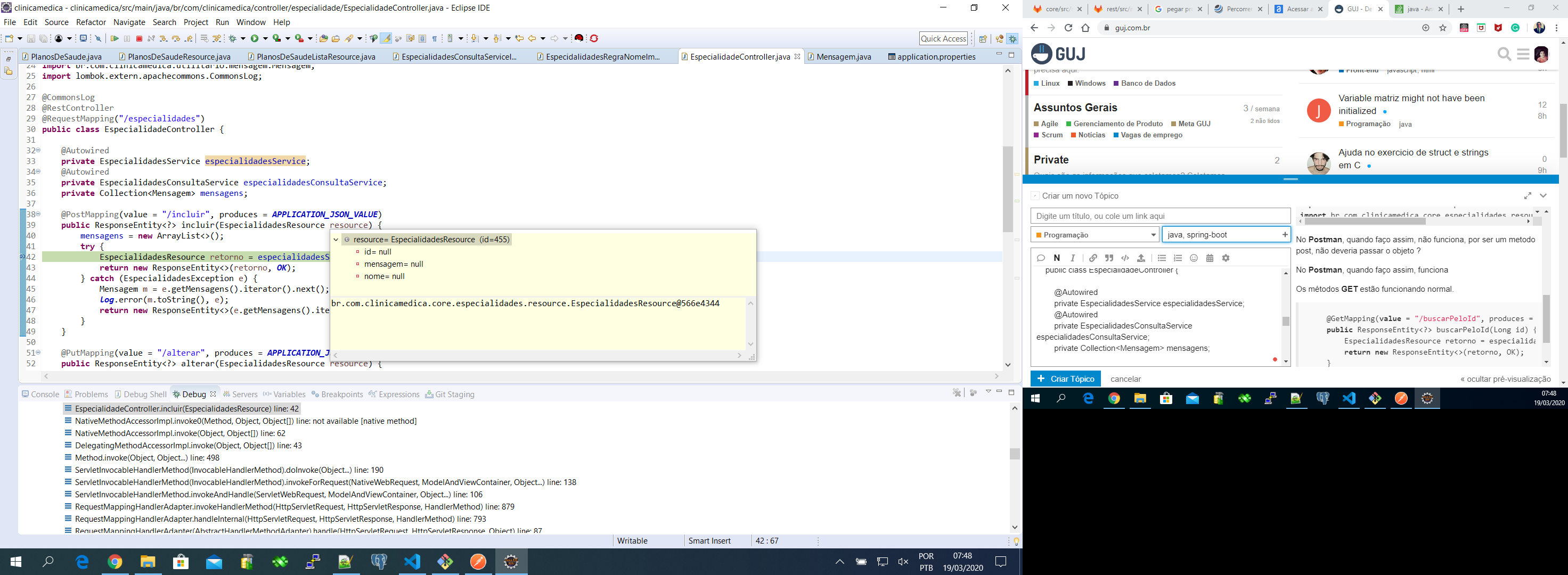
Task: Click upload icon in GUJ editor toolbar
Action: click(1141, 258)
